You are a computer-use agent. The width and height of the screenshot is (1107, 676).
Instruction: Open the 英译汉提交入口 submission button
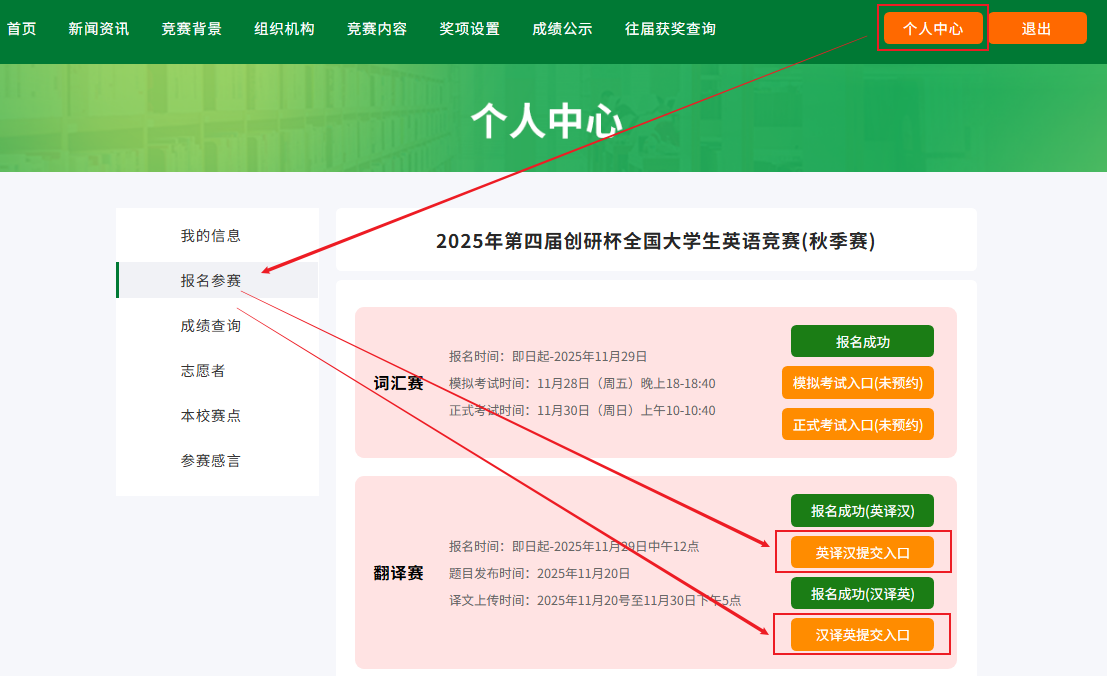(862, 552)
